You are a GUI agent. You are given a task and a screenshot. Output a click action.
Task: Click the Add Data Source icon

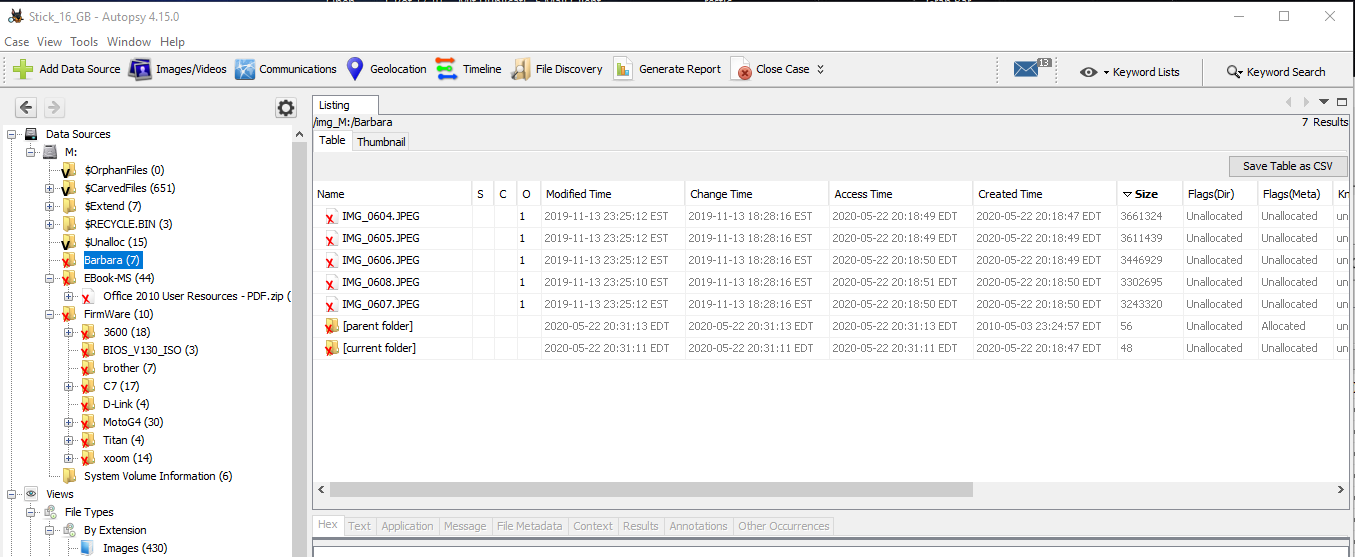point(23,69)
